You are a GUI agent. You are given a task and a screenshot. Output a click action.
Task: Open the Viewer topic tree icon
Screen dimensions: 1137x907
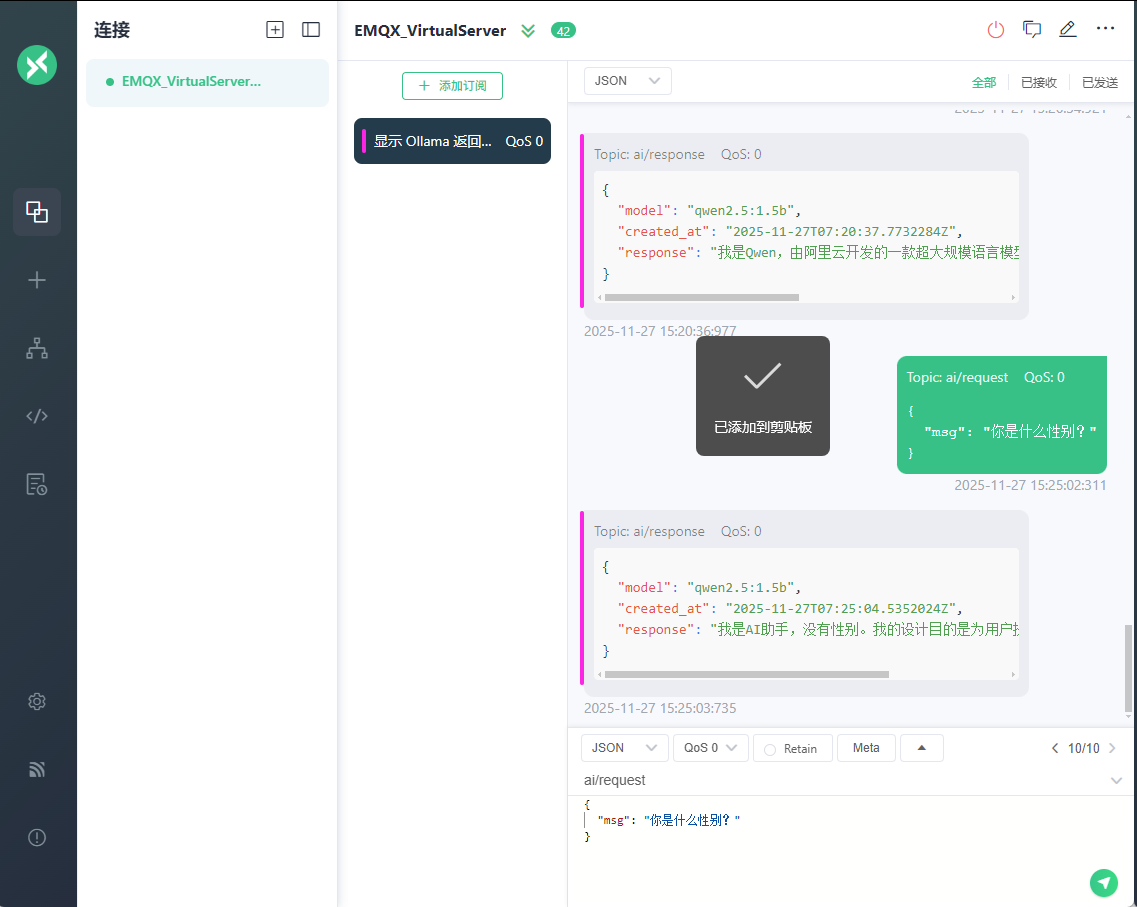(x=37, y=348)
